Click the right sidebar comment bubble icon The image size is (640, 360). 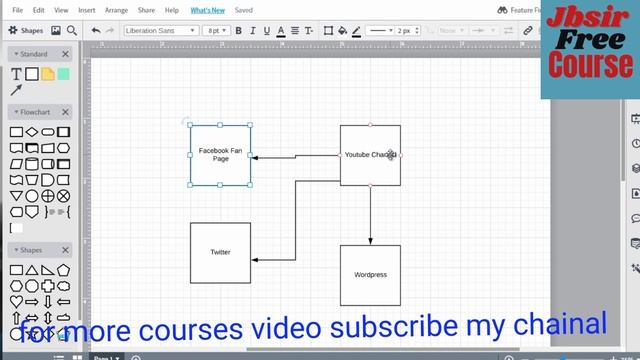636,219
